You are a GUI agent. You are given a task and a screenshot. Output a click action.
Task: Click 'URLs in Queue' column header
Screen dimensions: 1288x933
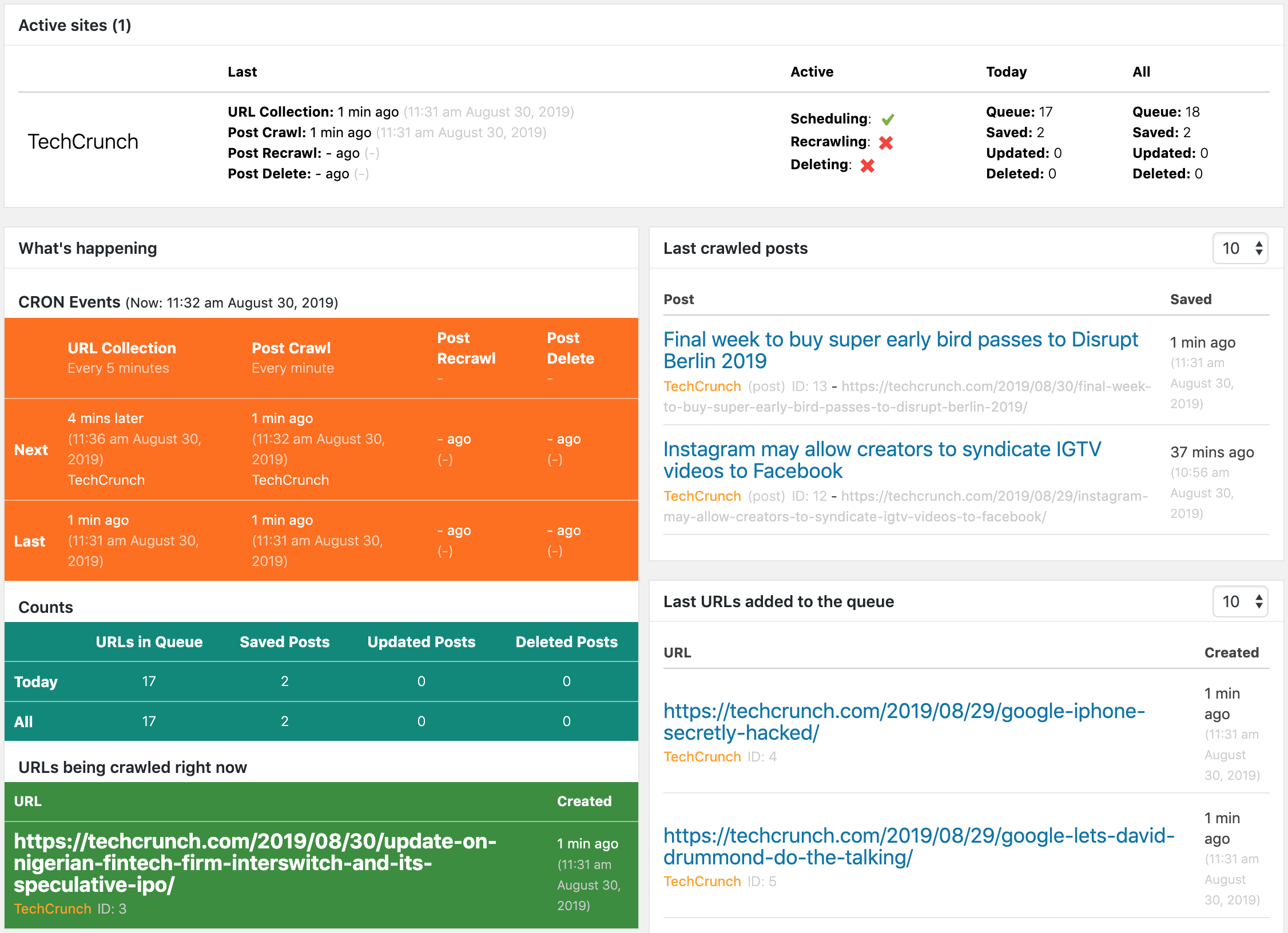(149, 642)
